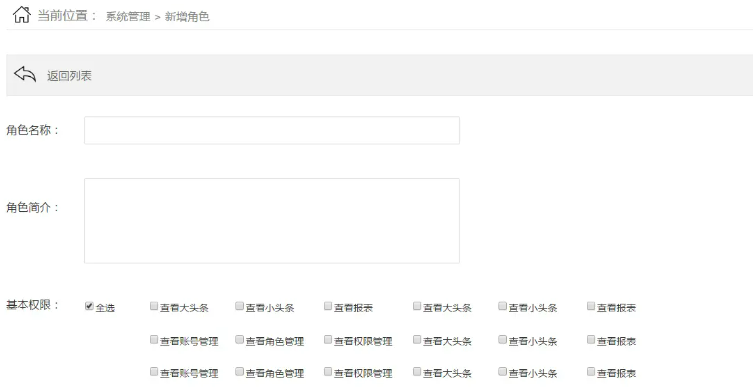This screenshot has height=388, width=753.
Task: Tick 查看账号管理 in the middle permissions row
Action: 154,340
